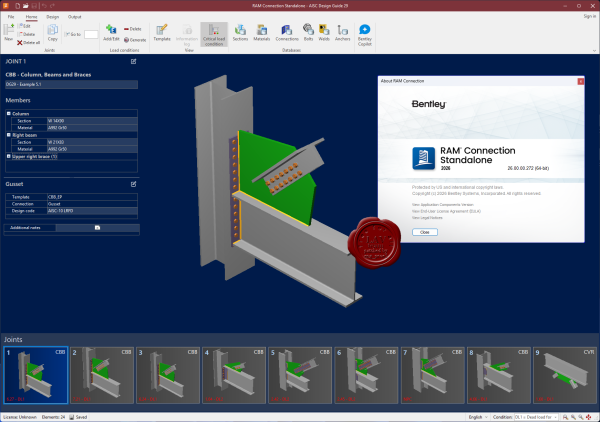Click Delete joint in the Joints group
Screen dimensions: 600x422
(27, 34)
